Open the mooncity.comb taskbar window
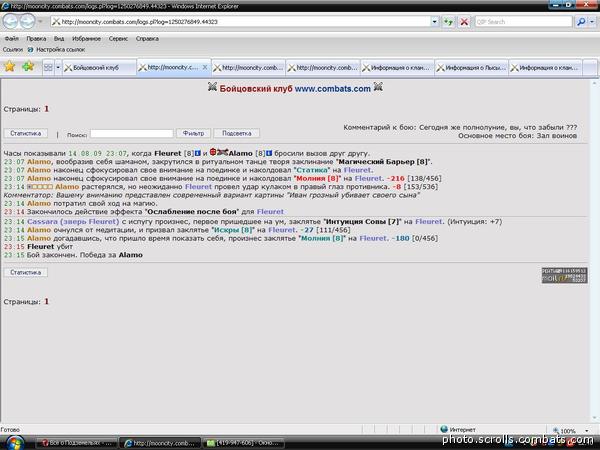This screenshot has width=600, height=450. click(160, 443)
